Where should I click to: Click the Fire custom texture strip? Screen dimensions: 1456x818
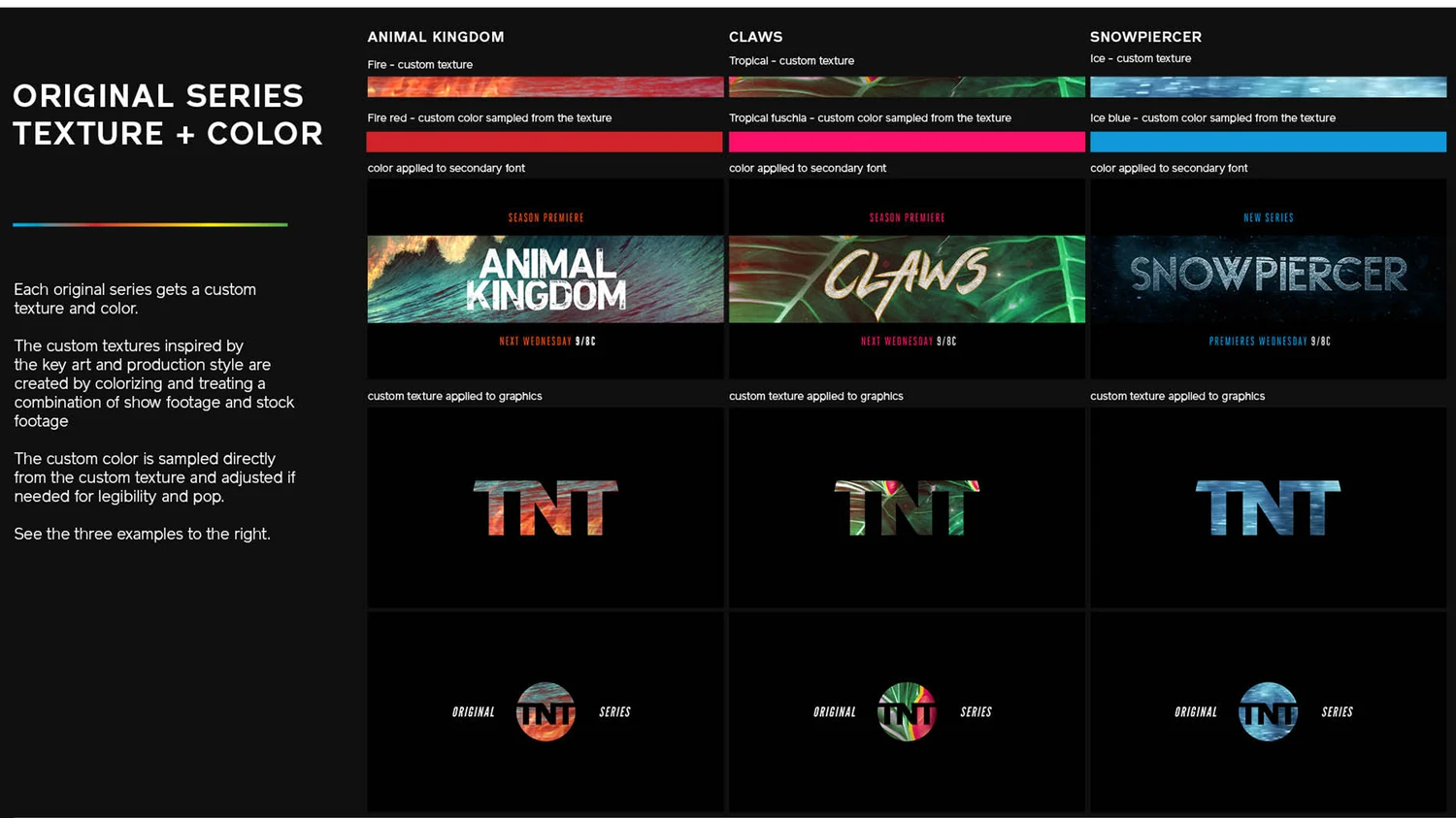click(545, 87)
